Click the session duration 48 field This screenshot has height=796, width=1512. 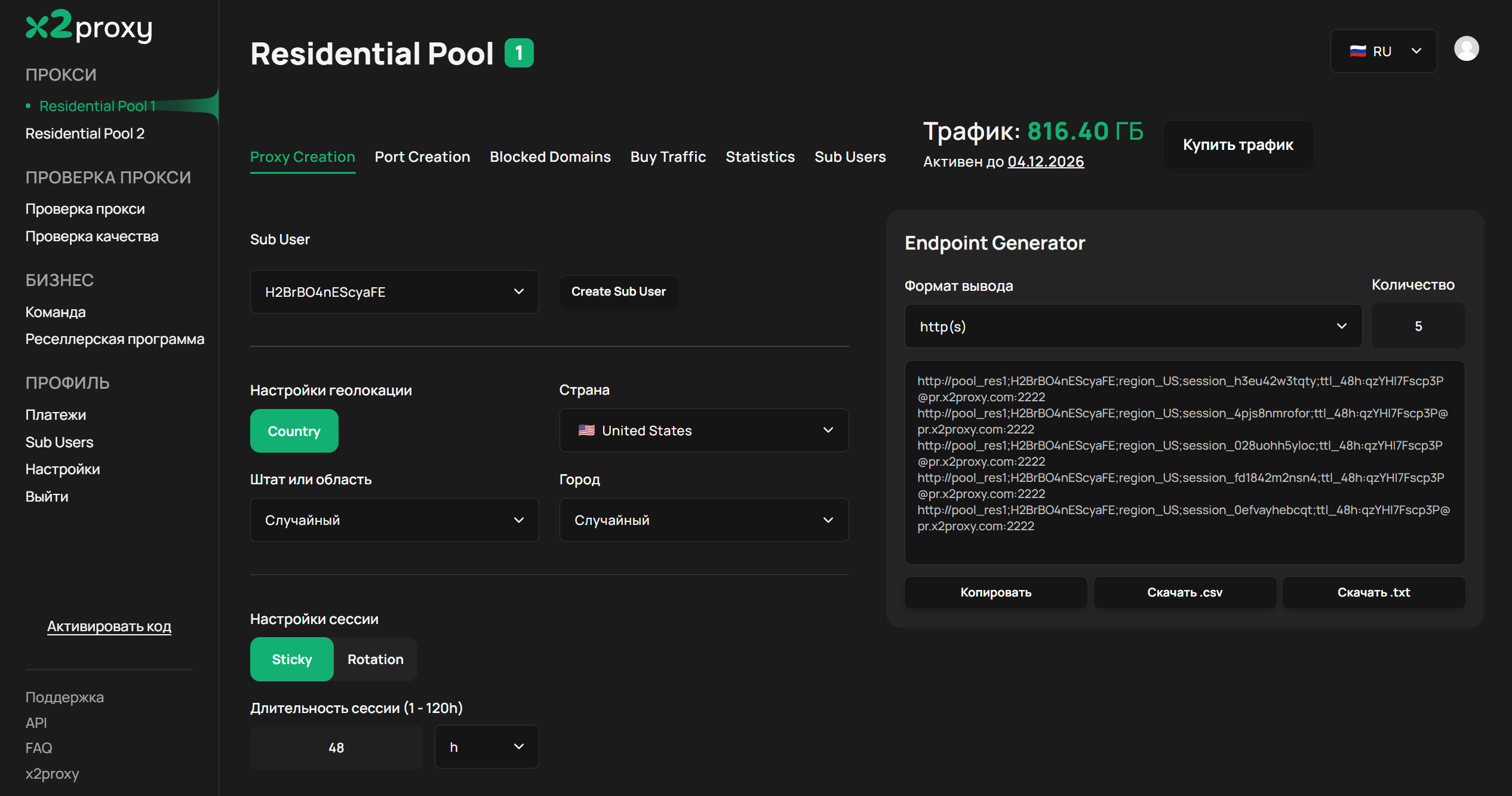click(x=336, y=748)
